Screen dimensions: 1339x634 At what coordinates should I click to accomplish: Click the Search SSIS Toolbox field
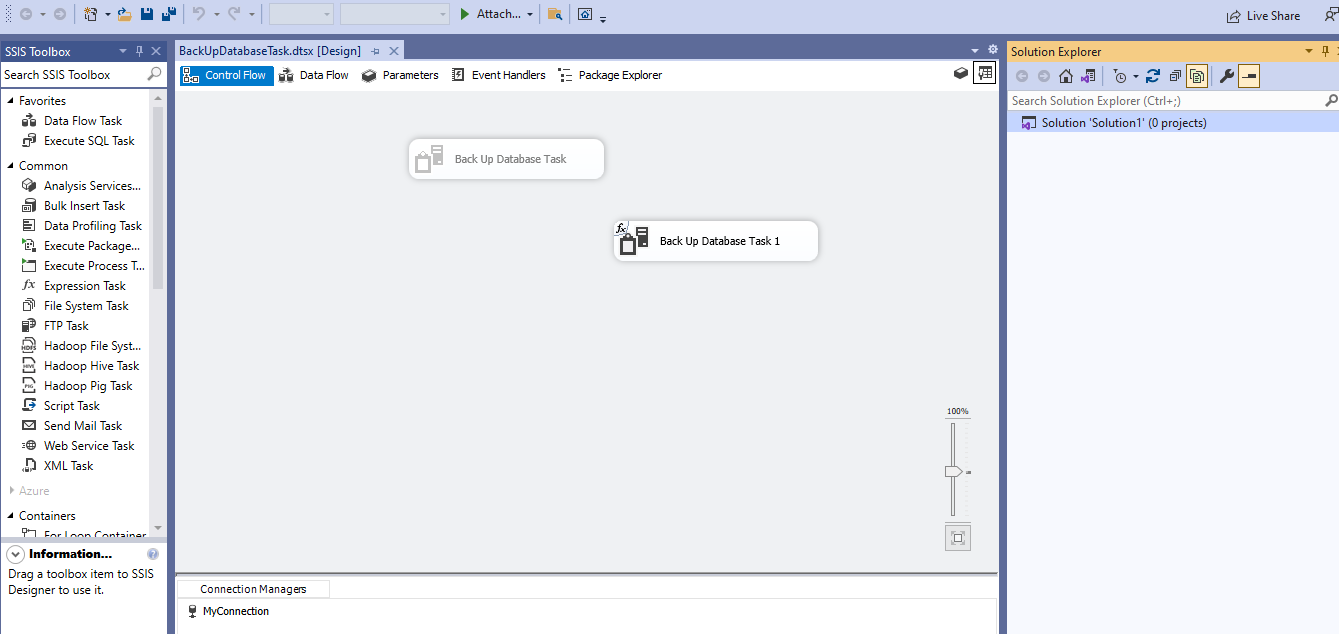click(83, 74)
